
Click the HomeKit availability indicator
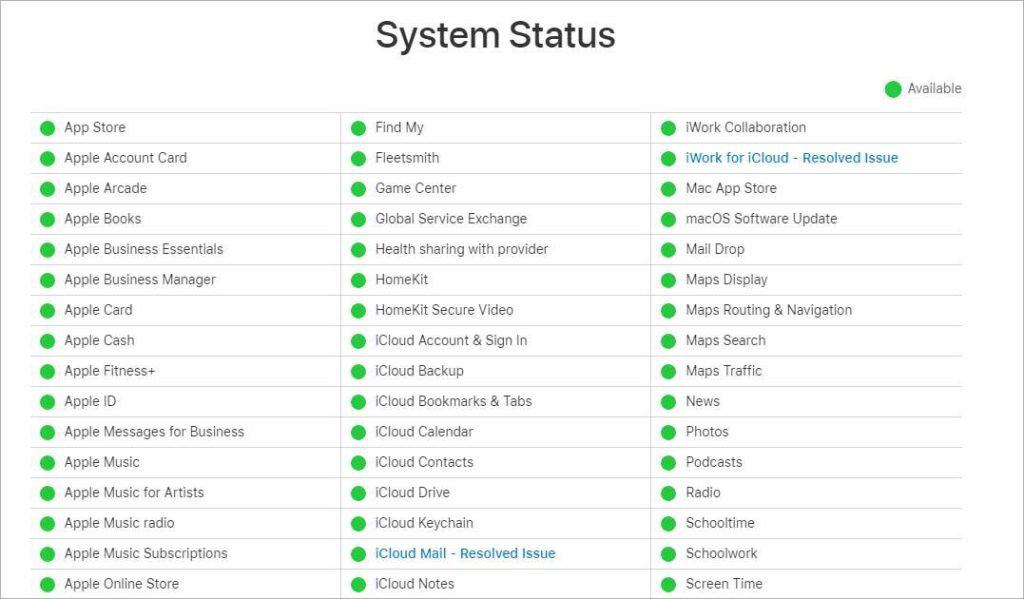(357, 280)
